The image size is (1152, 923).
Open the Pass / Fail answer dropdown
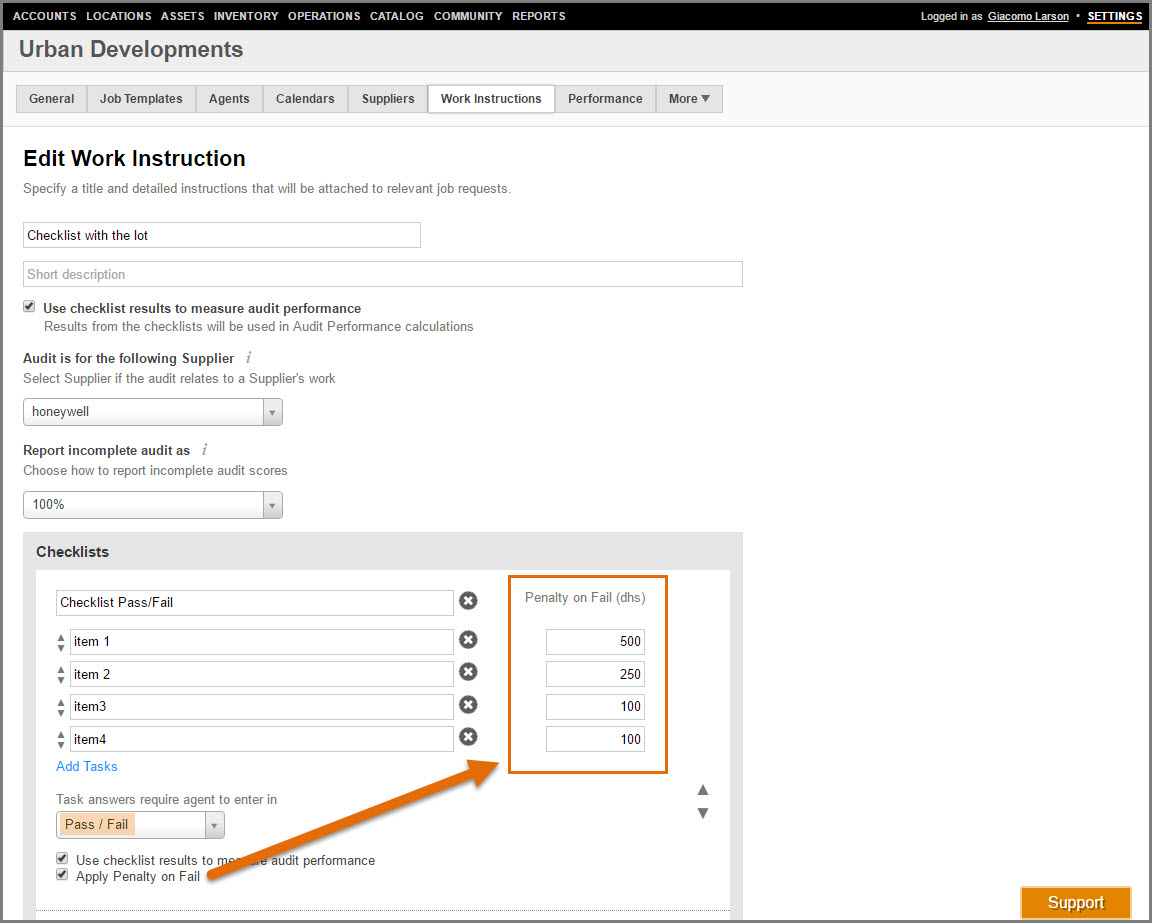[x=140, y=825]
